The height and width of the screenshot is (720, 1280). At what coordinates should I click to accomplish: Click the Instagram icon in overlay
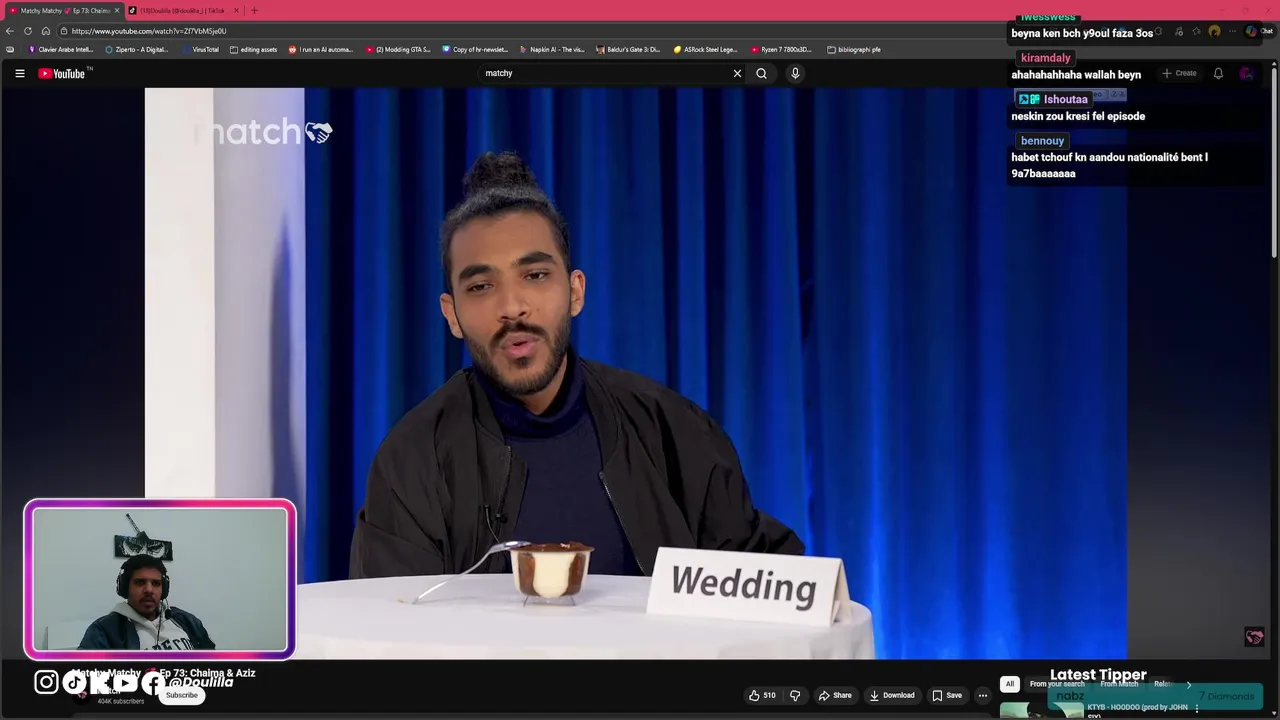[46, 682]
